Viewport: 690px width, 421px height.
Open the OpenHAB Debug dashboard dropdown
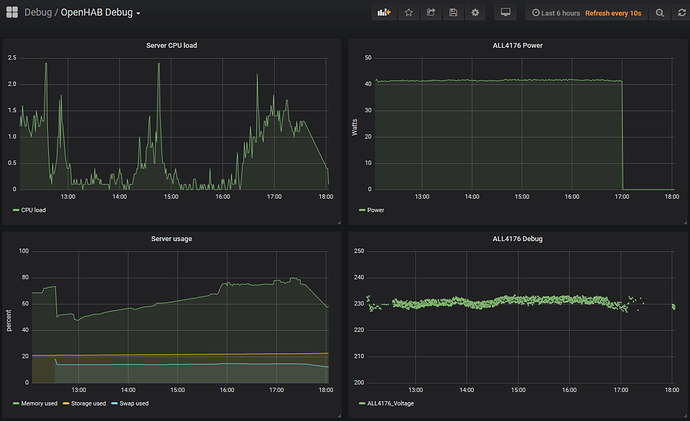tap(100, 13)
